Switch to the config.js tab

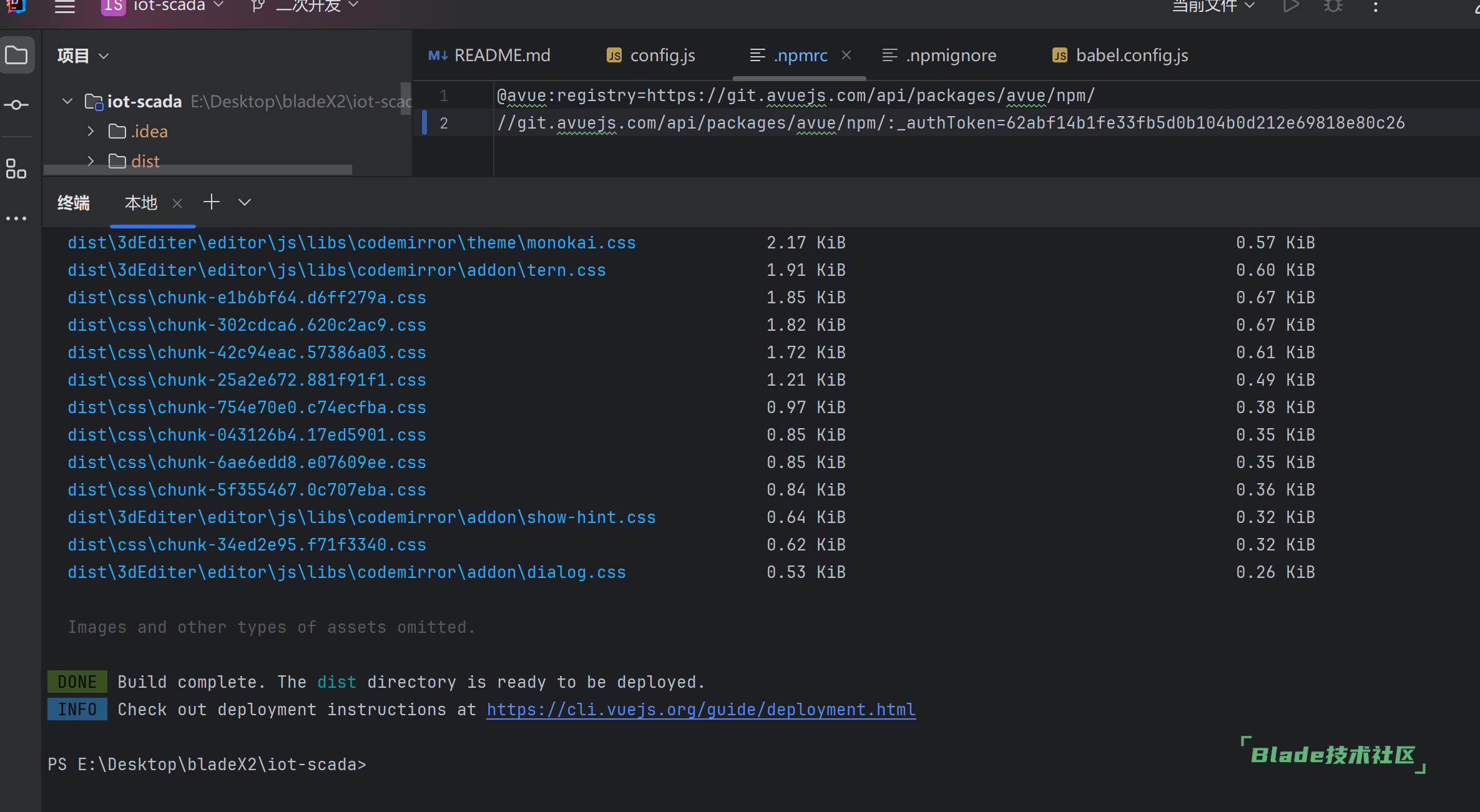[x=651, y=56]
